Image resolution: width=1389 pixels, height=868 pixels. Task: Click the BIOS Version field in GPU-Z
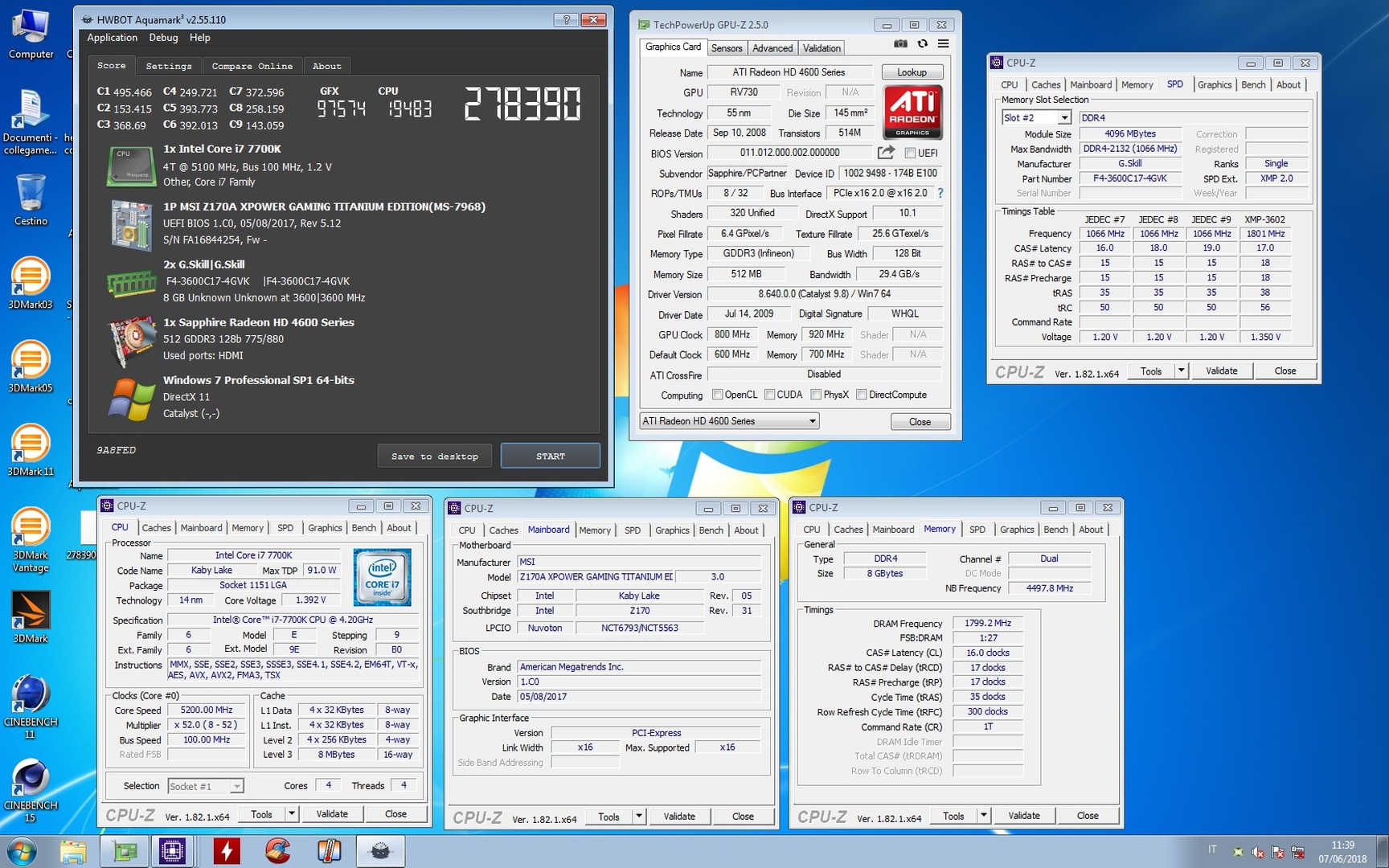789,153
